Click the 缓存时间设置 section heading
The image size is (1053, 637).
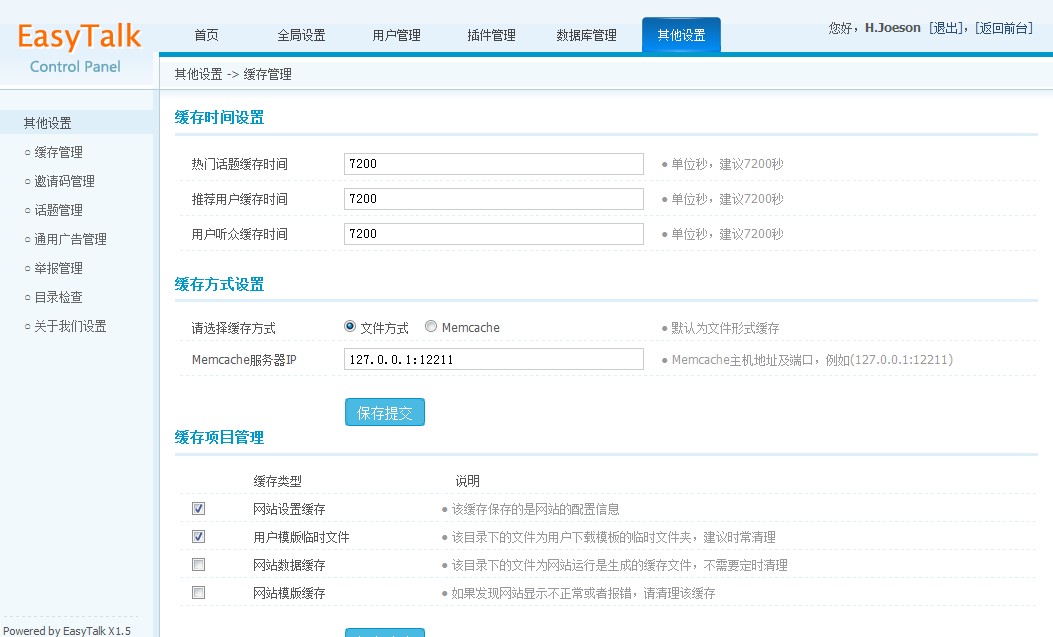pyautogui.click(x=219, y=117)
